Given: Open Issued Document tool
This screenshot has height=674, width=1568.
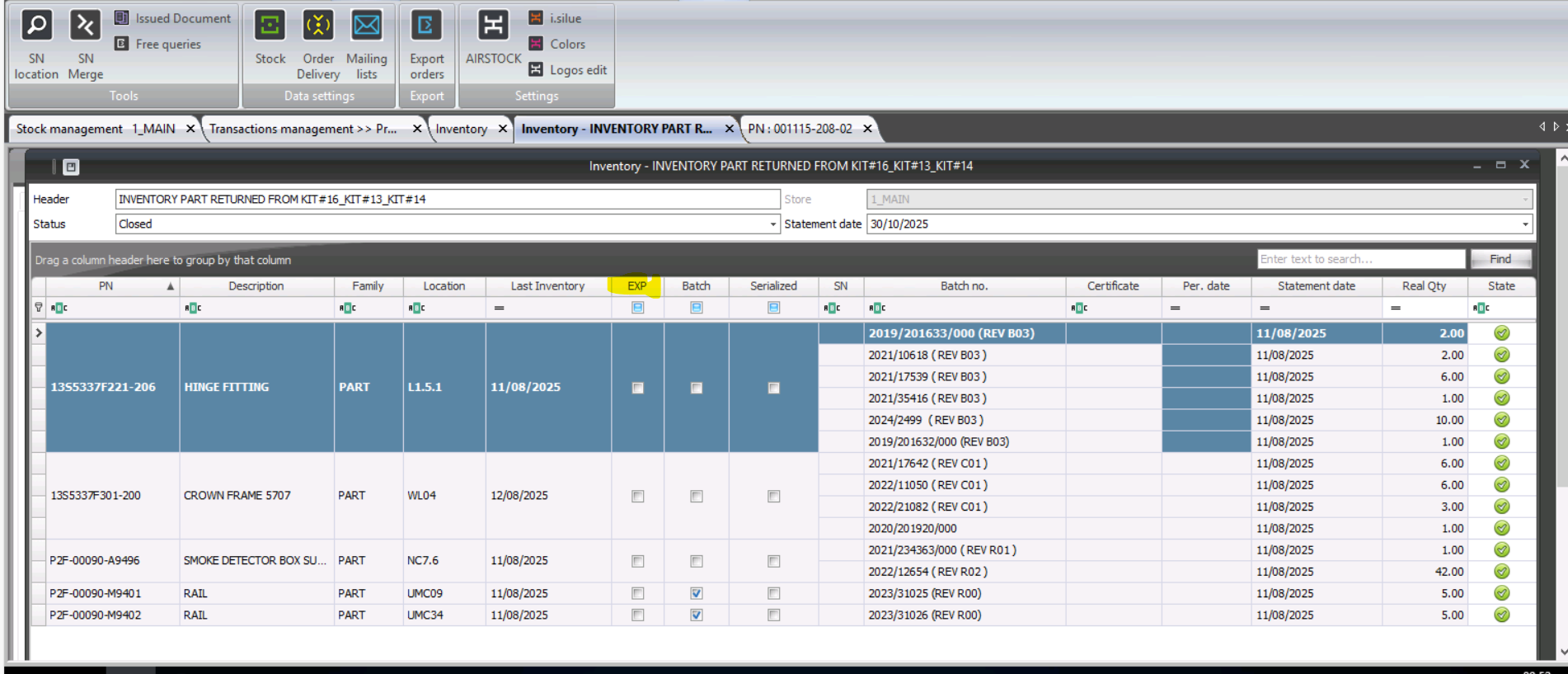Looking at the screenshot, I should coord(173,18).
